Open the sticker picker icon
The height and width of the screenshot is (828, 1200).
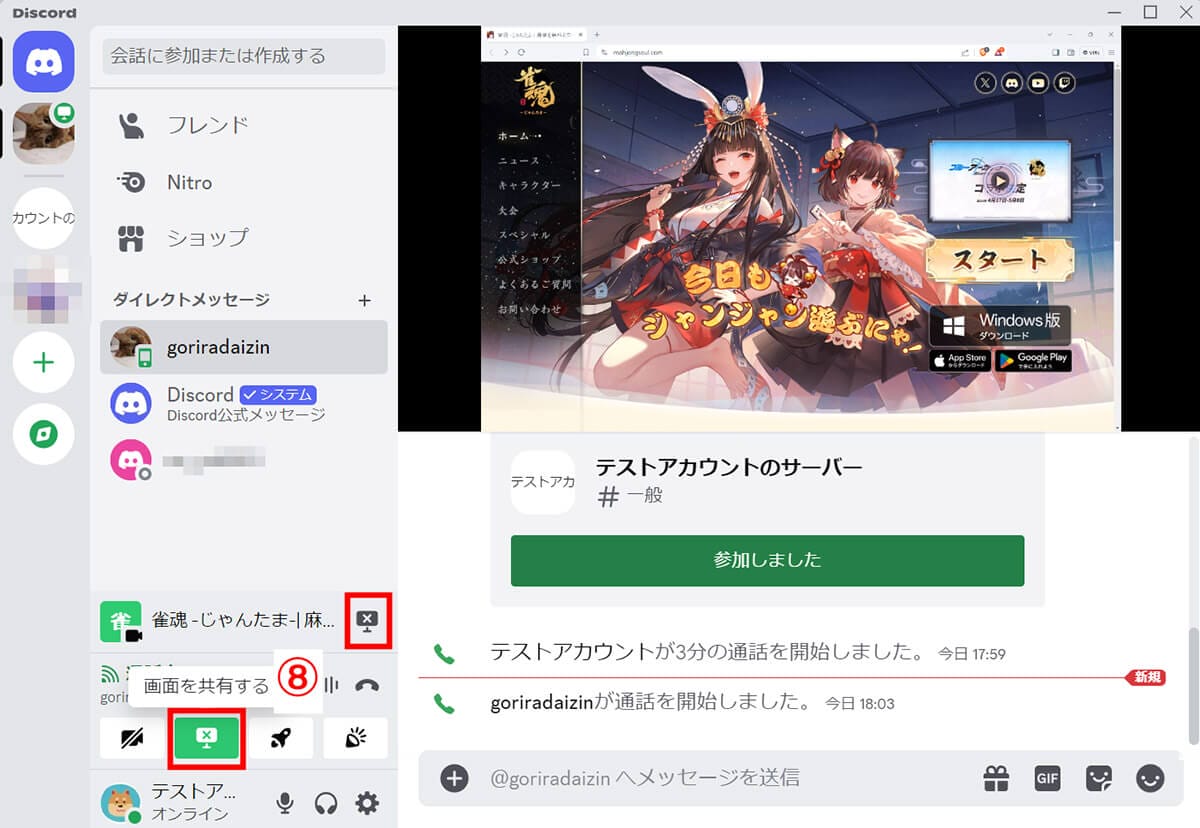[x=1099, y=778]
